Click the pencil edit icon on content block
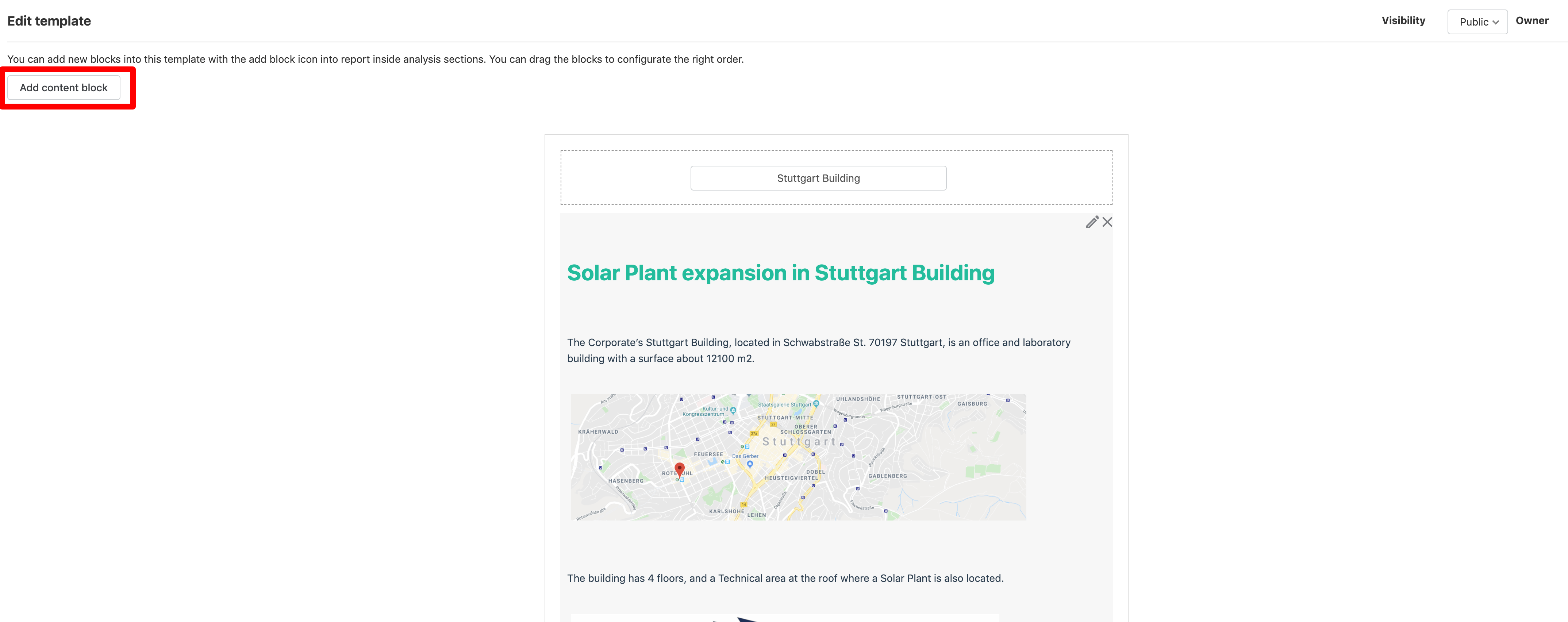1568x622 pixels. (x=1092, y=222)
